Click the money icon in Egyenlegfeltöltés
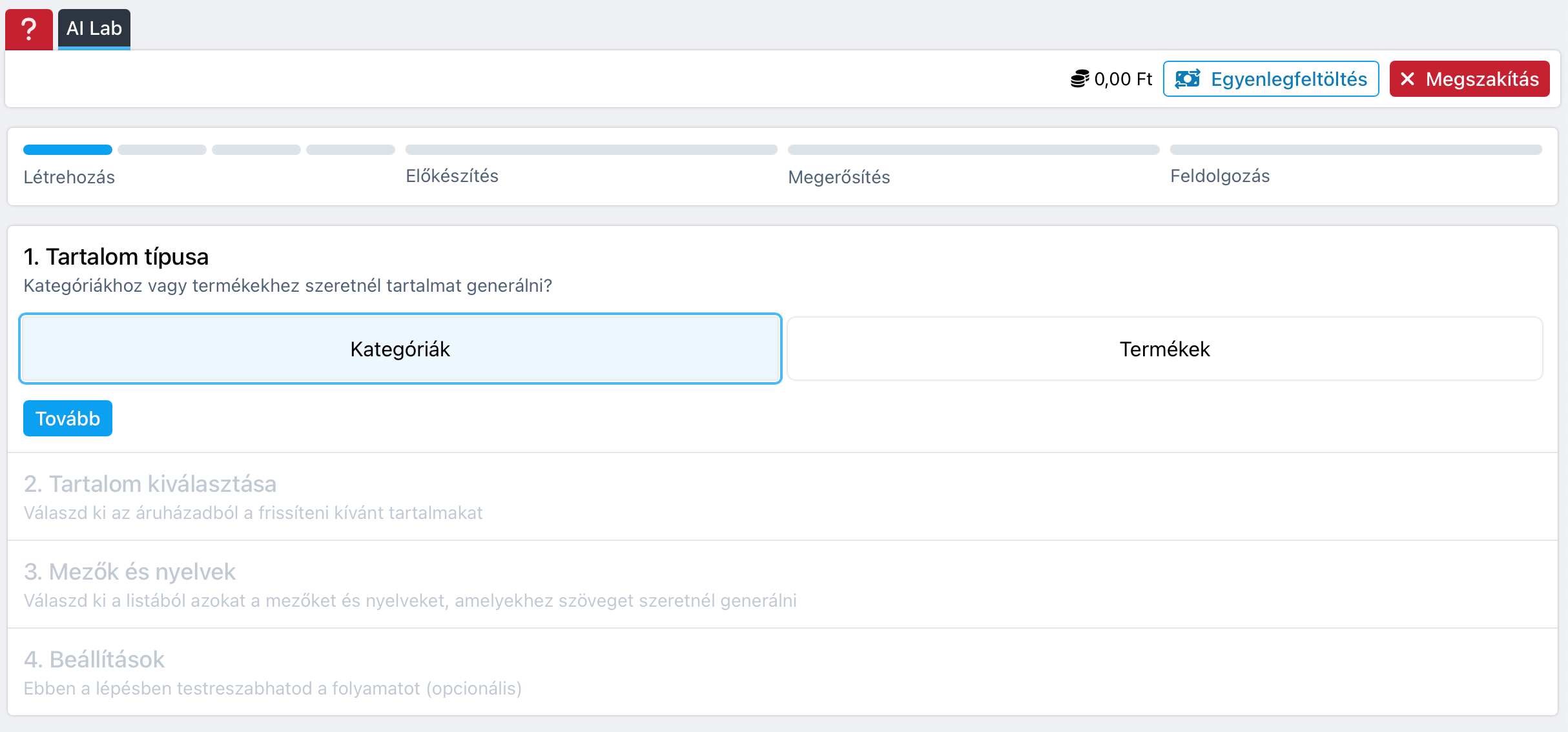The image size is (1568, 732). 1188,79
